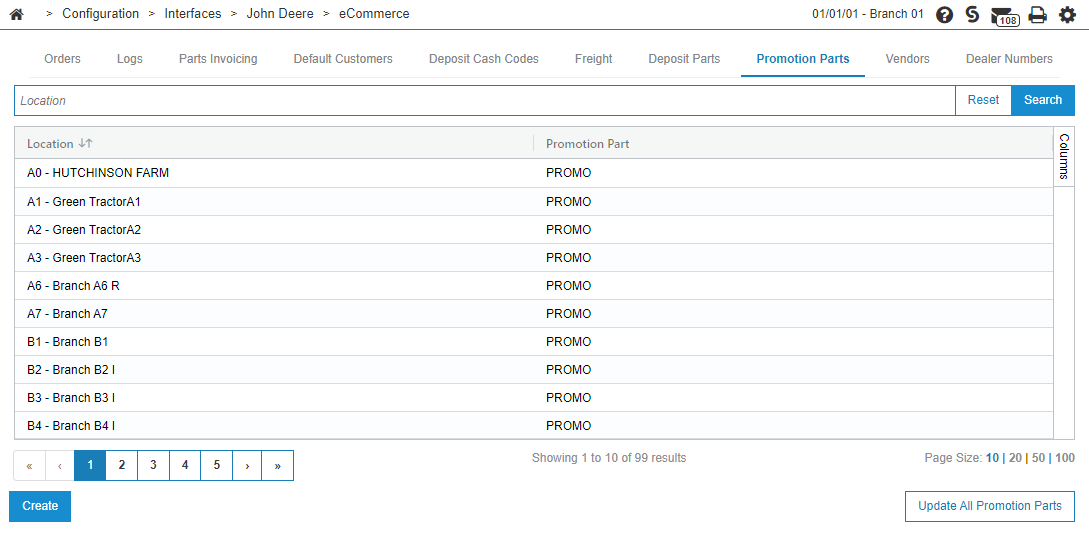Viewport: 1089px width, 541px height.
Task: Sort by the Location column arrows
Action: pyautogui.click(x=85, y=144)
